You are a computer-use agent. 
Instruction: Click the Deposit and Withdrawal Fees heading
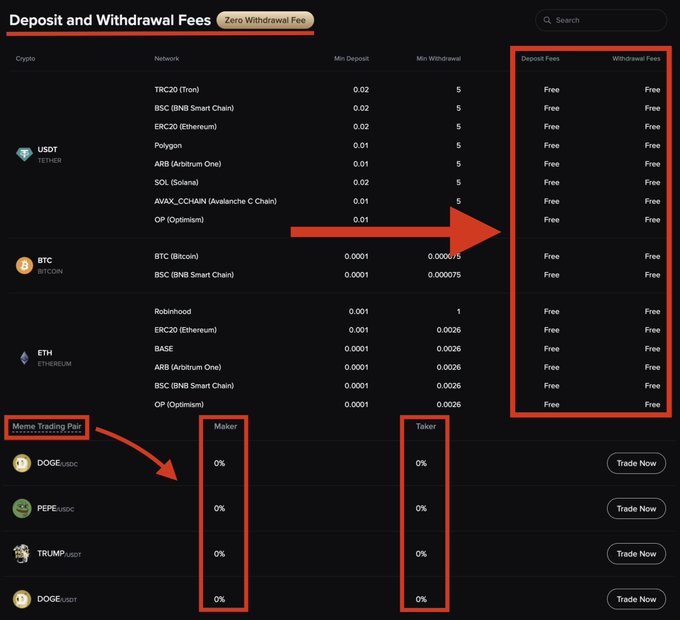point(110,20)
